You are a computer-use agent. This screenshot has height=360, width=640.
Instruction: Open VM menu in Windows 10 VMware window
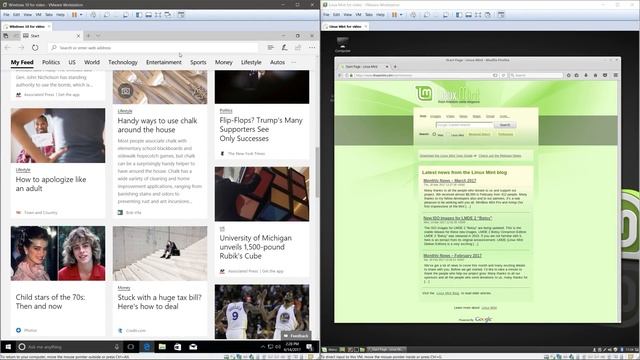tap(38, 15)
